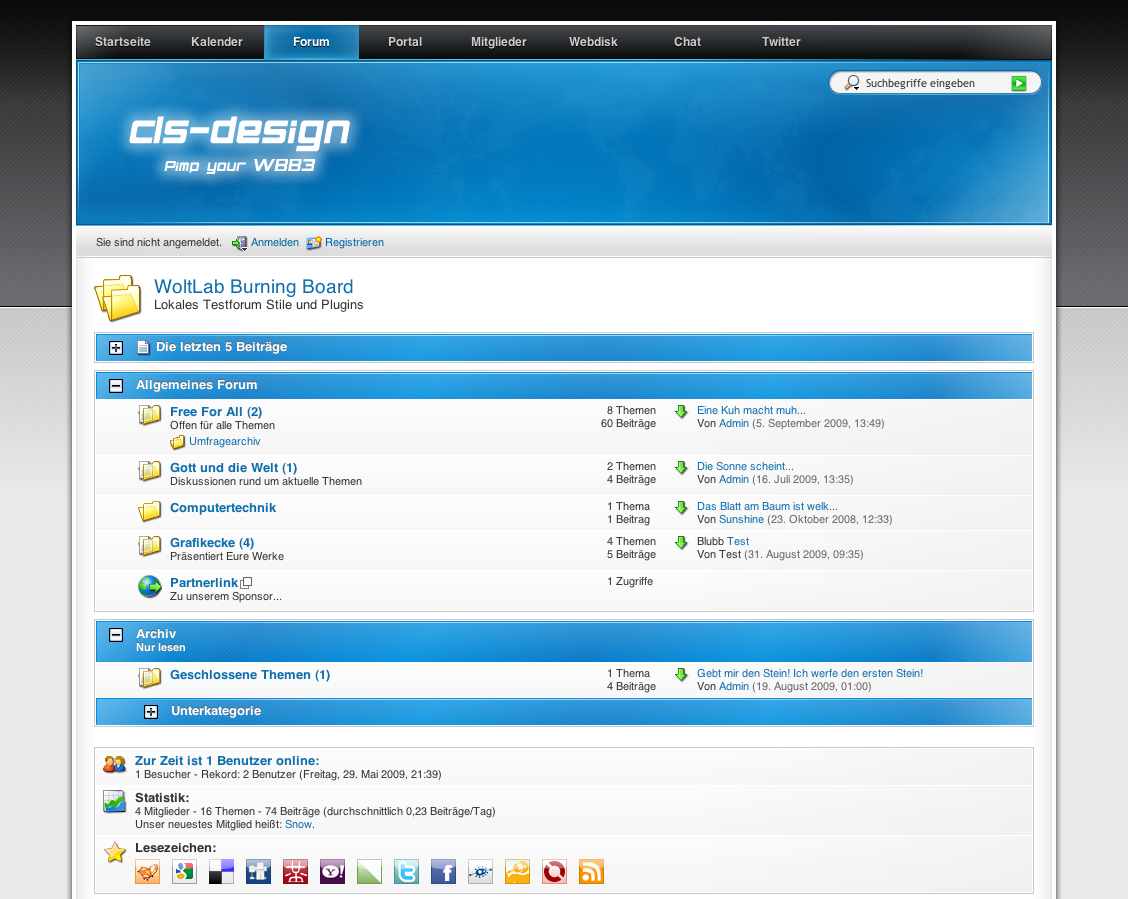Expand the Unterkategorie section

151,712
